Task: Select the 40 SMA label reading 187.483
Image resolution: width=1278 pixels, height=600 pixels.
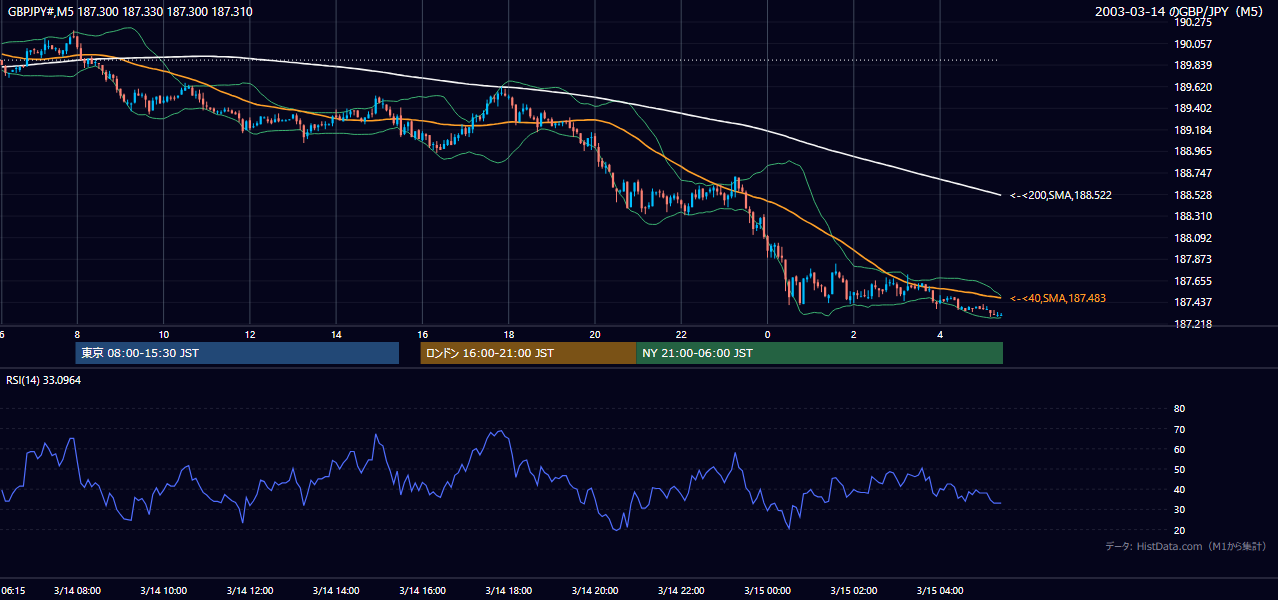Action: (1058, 298)
